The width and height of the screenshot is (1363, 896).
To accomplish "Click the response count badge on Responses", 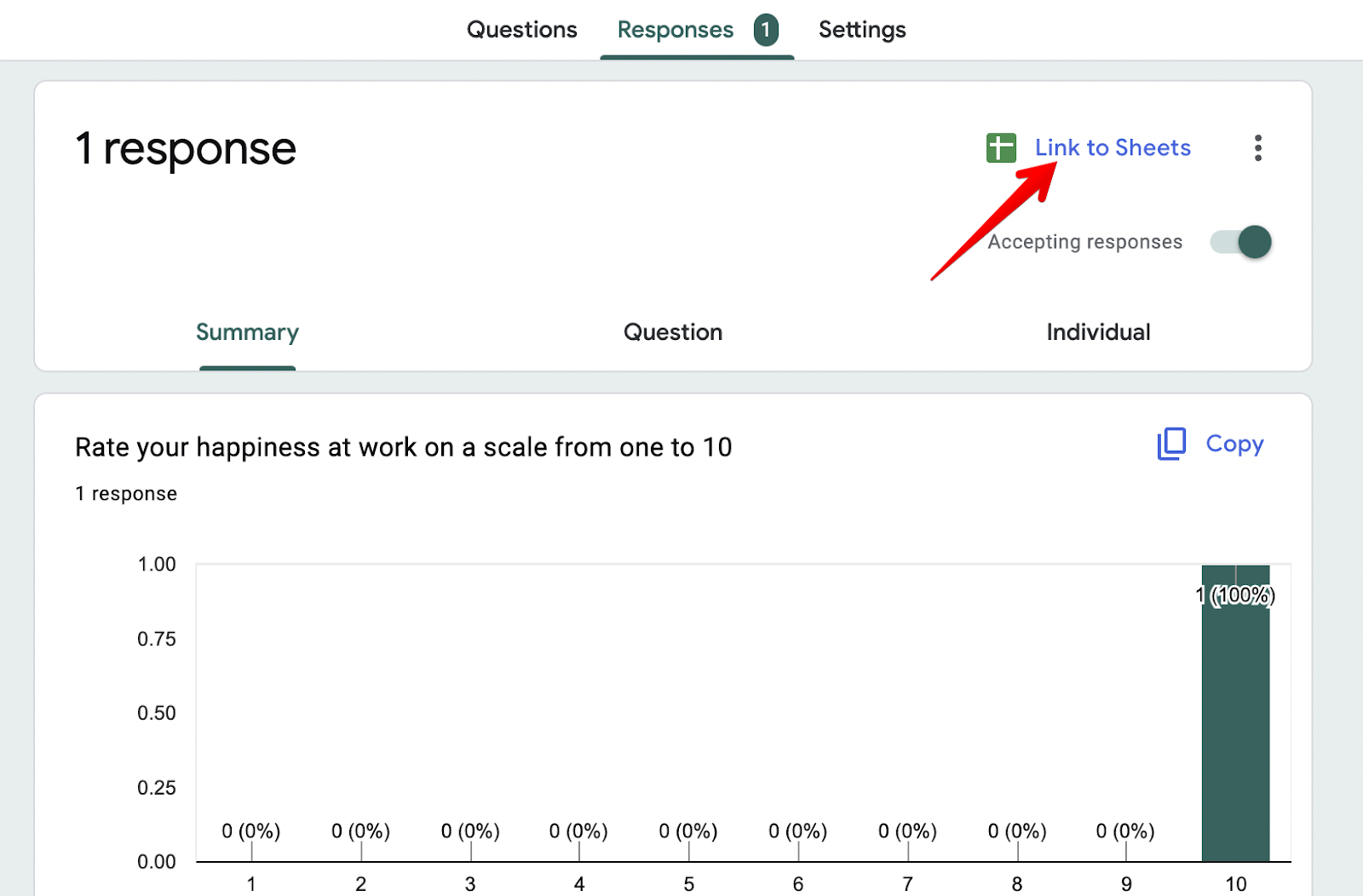I will click(766, 29).
